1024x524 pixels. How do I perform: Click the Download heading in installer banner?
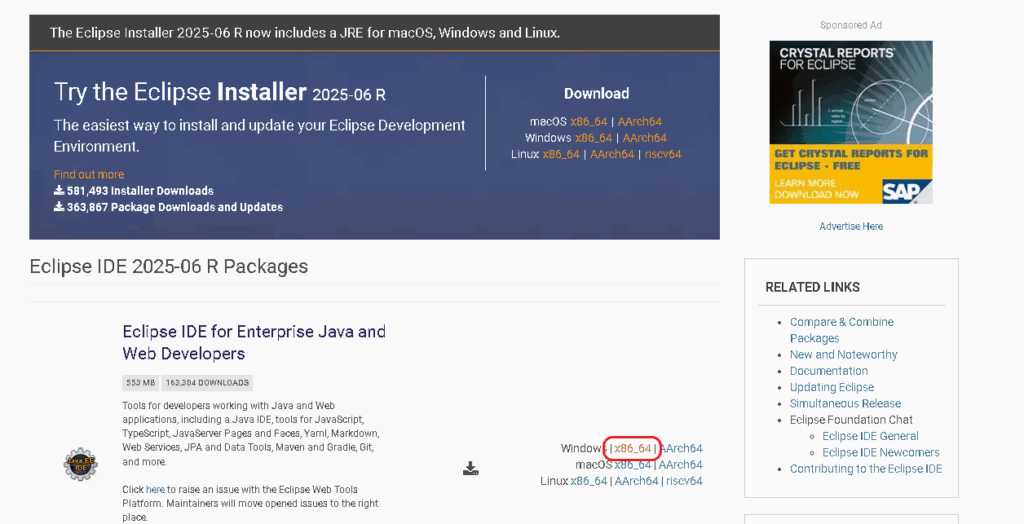tap(596, 93)
